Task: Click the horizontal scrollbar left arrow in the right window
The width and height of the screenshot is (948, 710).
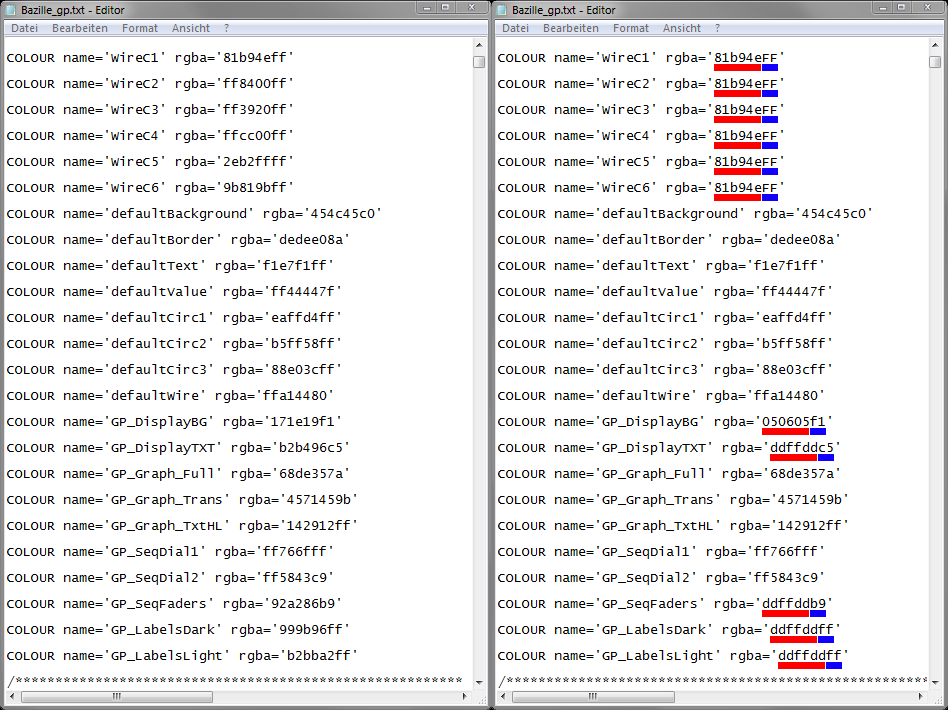Action: pos(502,696)
